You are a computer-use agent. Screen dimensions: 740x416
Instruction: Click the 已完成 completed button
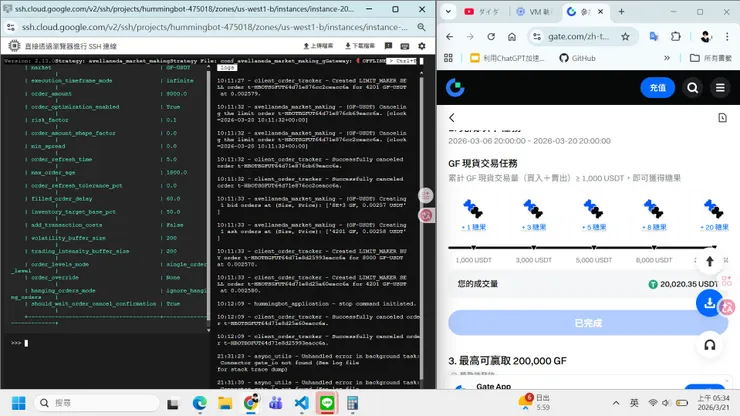click(x=588, y=323)
